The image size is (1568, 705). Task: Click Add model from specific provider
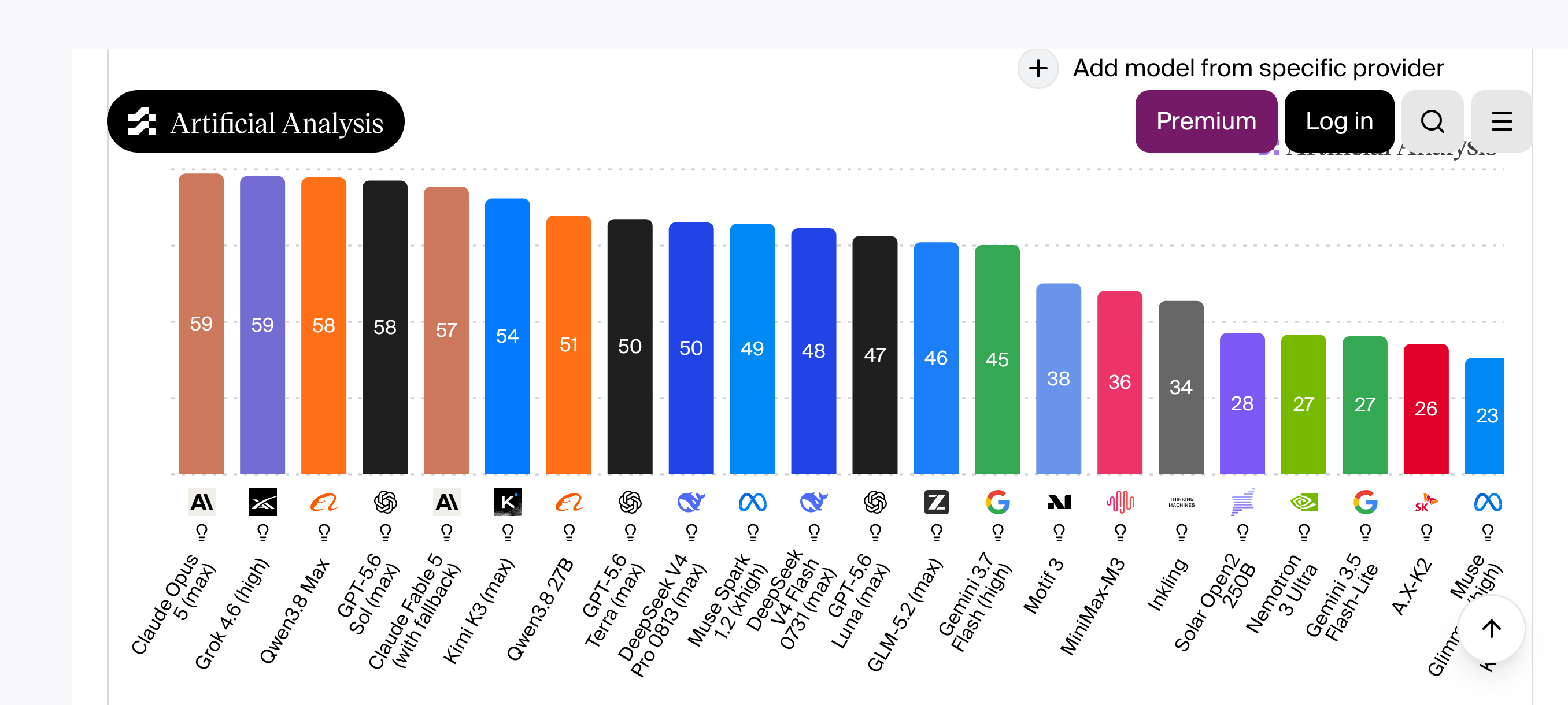point(1258,68)
